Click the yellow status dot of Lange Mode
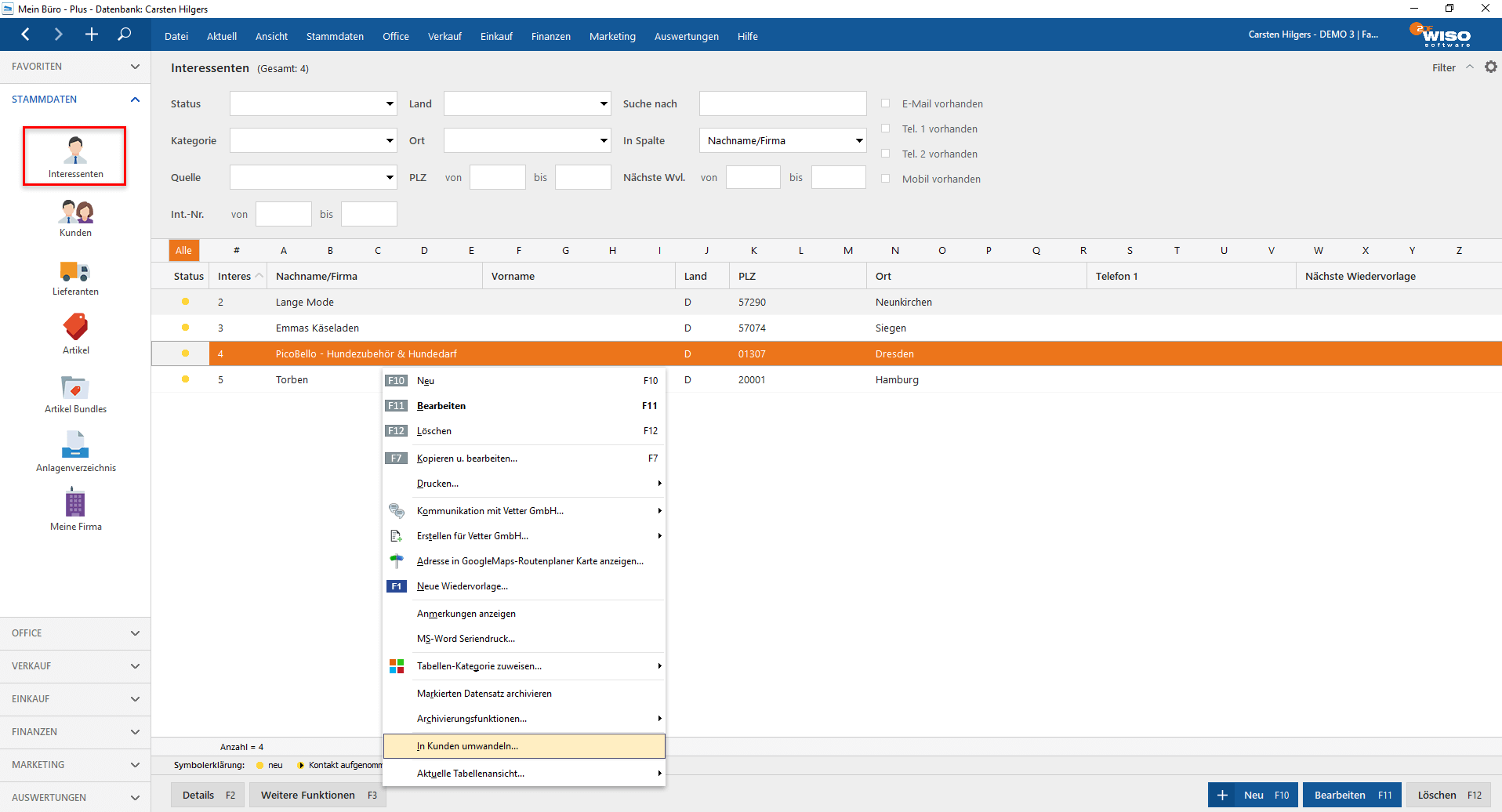The width and height of the screenshot is (1502, 812). pos(185,302)
